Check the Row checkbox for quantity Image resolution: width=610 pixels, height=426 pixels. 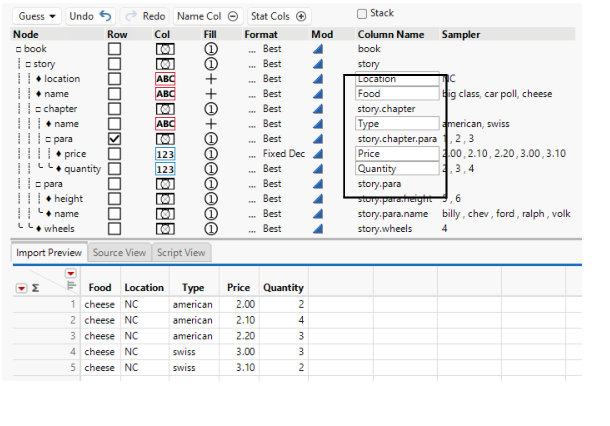[114, 169]
